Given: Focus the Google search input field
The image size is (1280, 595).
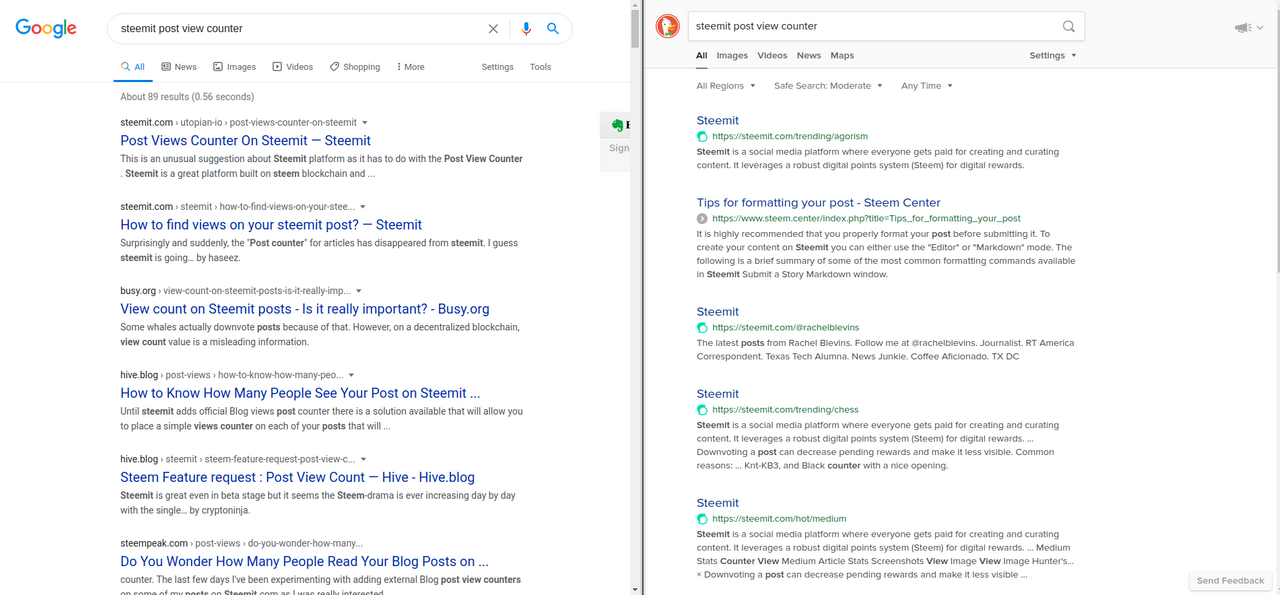Looking at the screenshot, I should [x=300, y=29].
